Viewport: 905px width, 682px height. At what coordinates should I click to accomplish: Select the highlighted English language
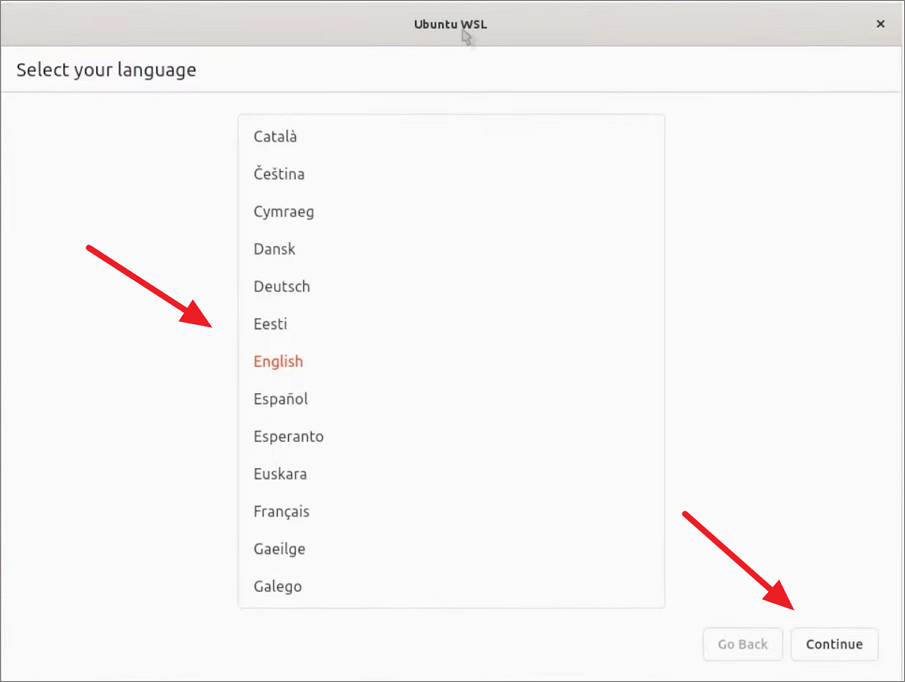tap(451, 362)
